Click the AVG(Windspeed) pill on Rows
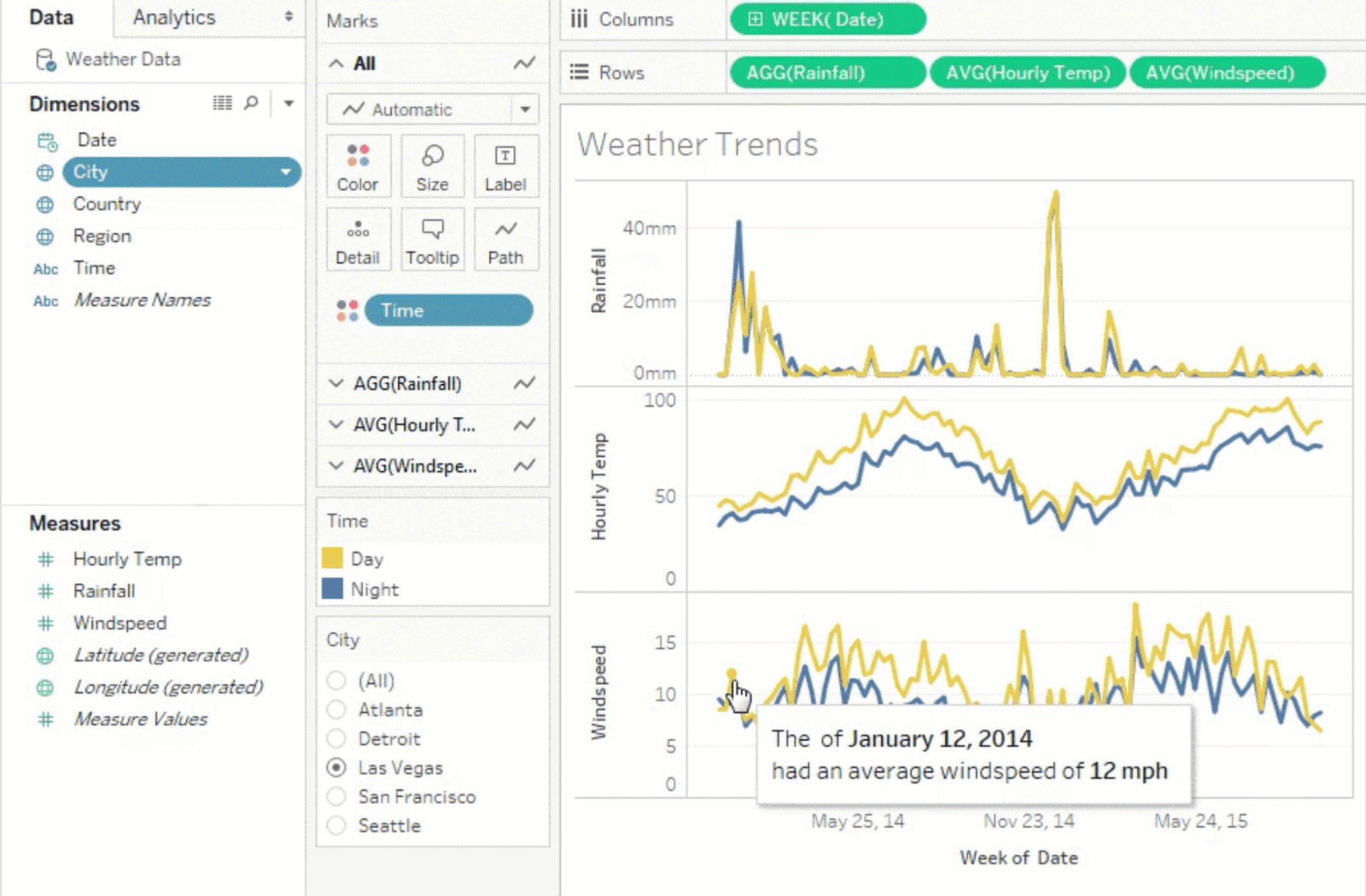The height and width of the screenshot is (896, 1366). tap(1226, 73)
